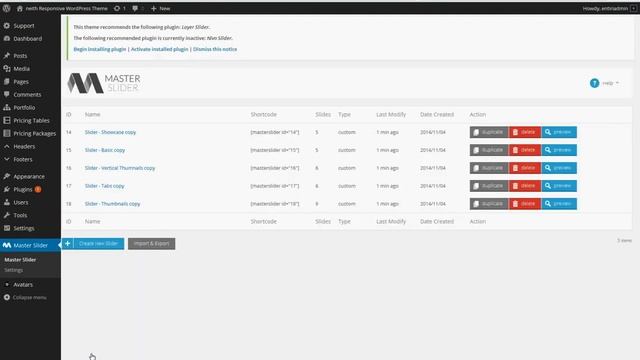Open Master Slider Settings submenu
Viewport: 640px width, 360px height.
tap(13, 270)
